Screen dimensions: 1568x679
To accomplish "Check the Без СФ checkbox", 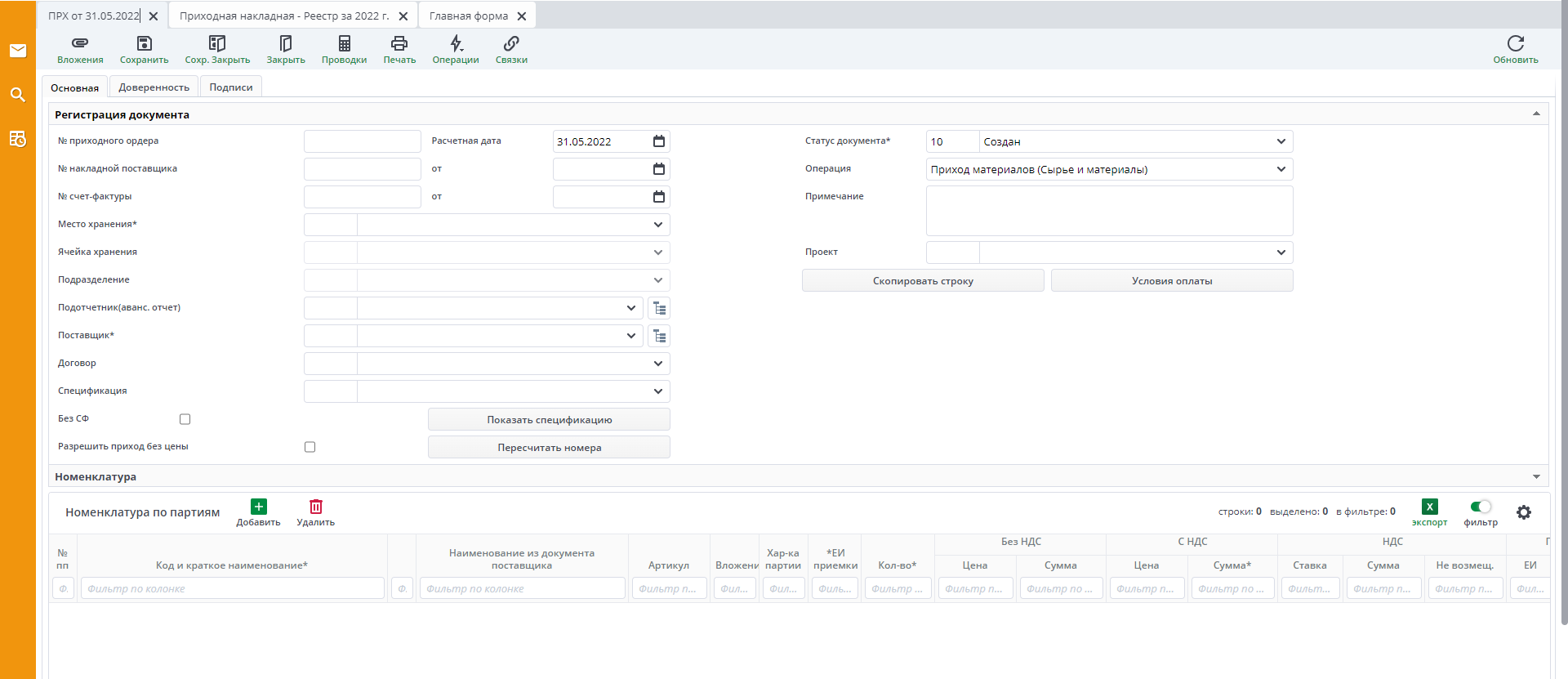I will 185,419.
